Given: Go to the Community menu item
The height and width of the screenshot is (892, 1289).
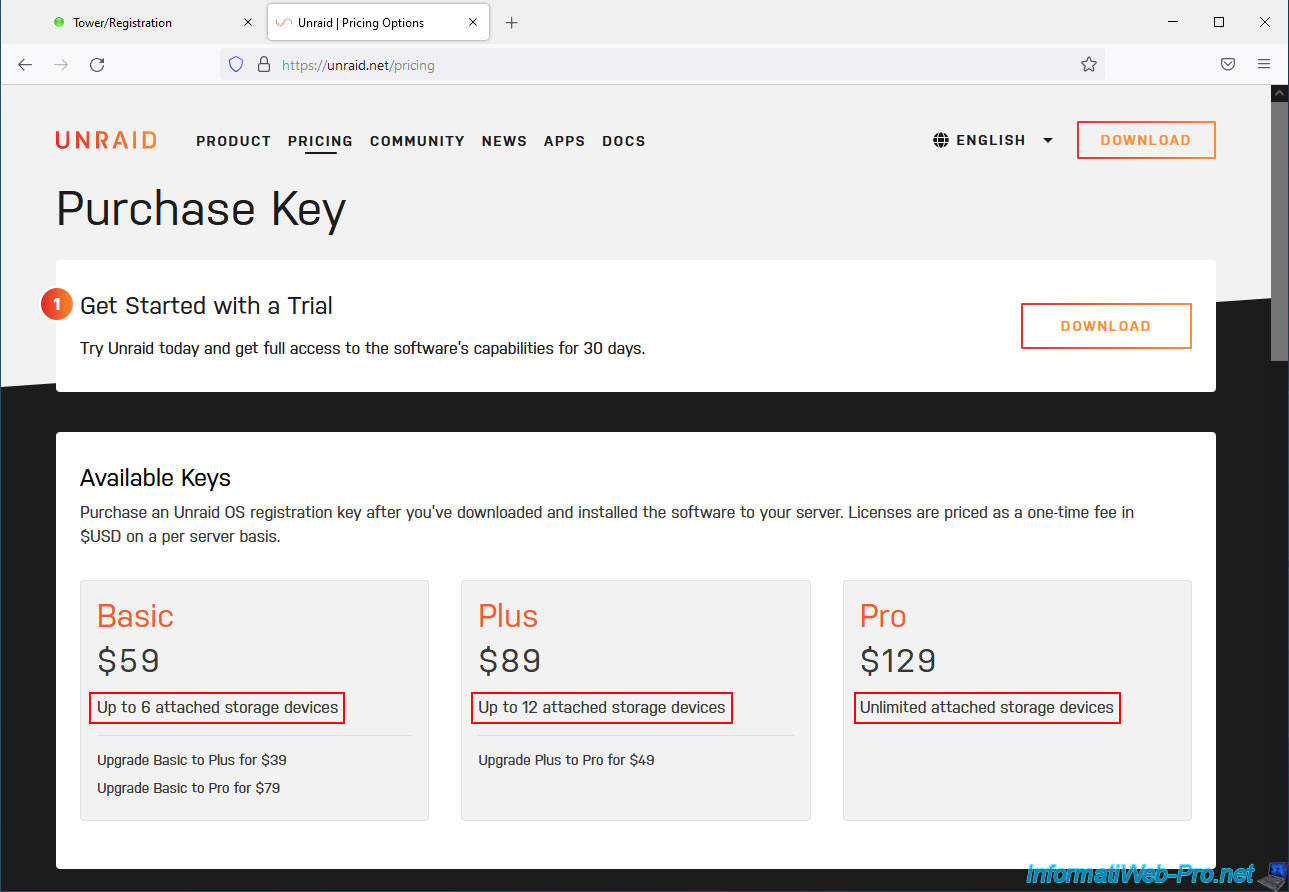Looking at the screenshot, I should pyautogui.click(x=417, y=142).
